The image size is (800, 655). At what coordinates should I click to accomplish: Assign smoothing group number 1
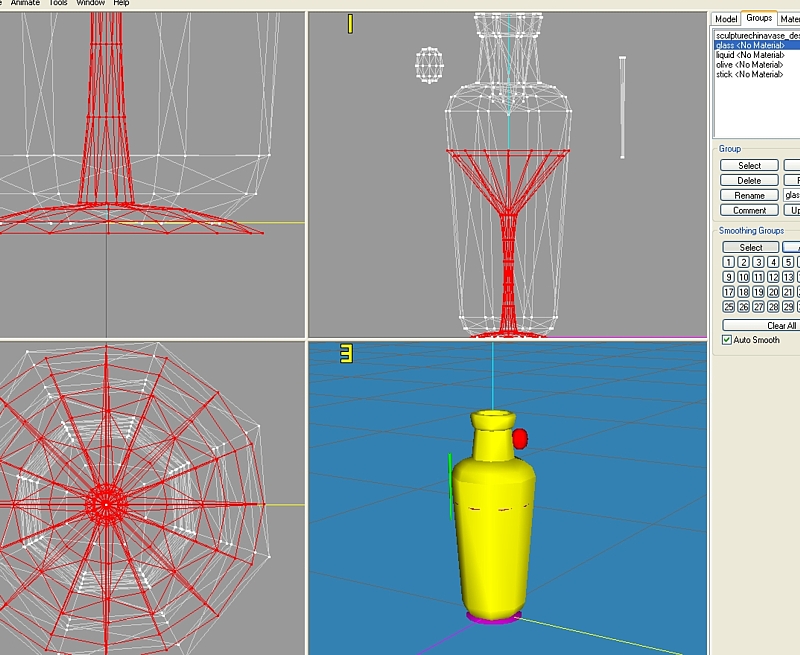pos(729,262)
